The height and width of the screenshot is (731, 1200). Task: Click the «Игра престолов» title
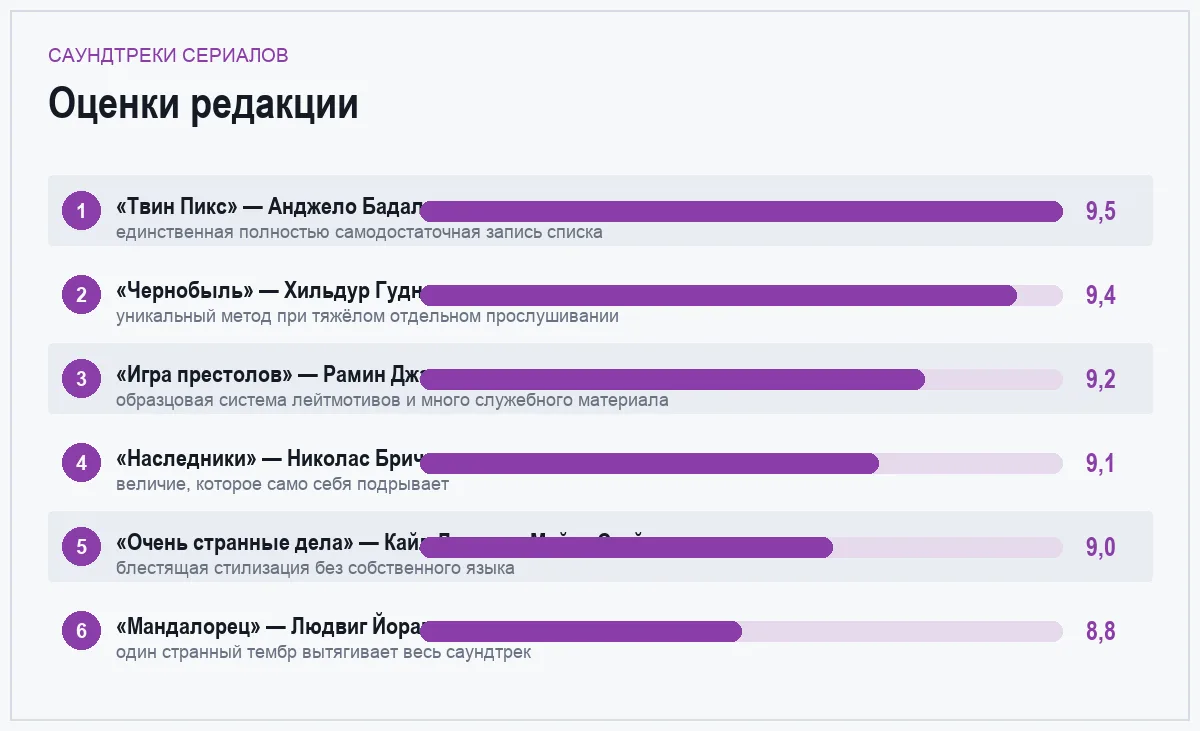[x=269, y=375]
